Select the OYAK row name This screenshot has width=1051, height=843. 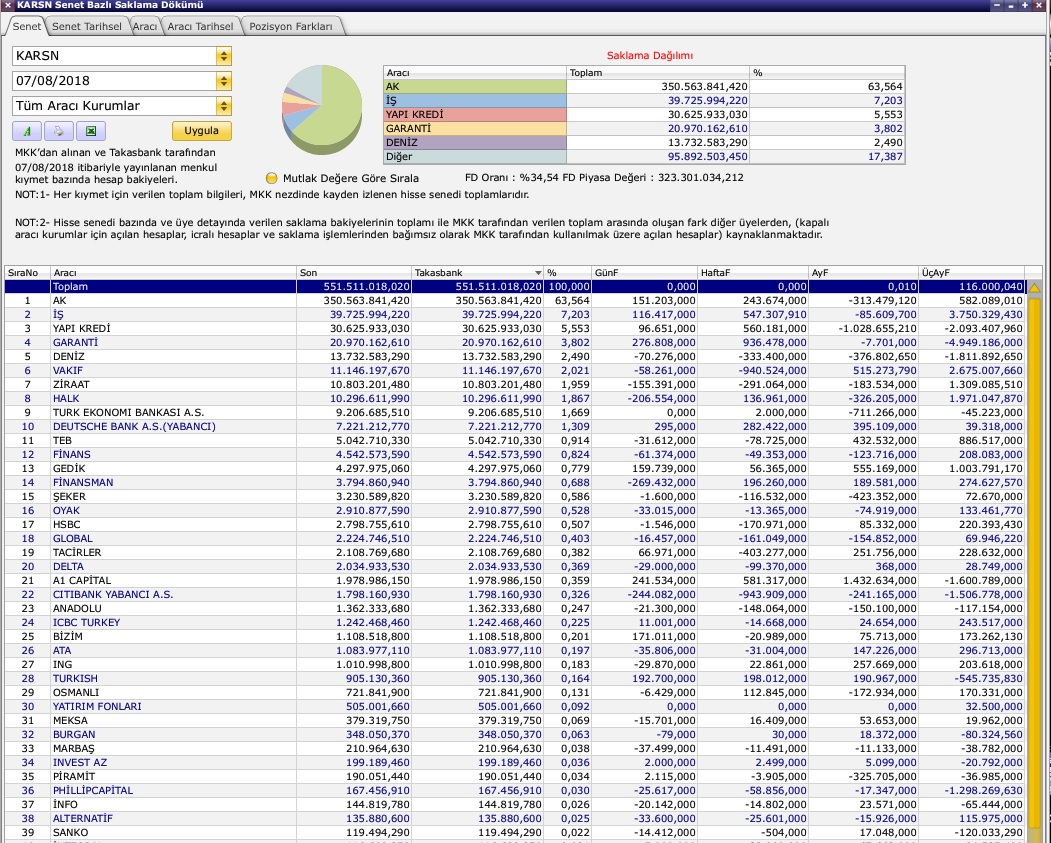[x=66, y=511]
